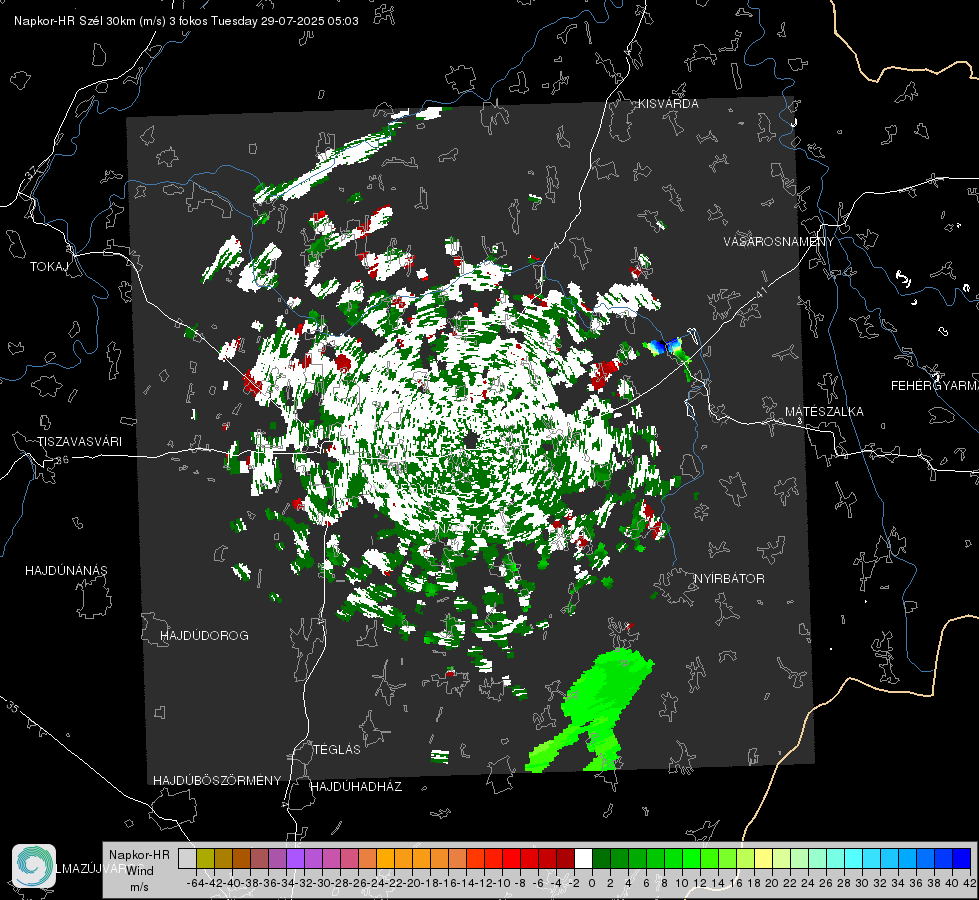Click the road number 41 label

tap(760, 291)
